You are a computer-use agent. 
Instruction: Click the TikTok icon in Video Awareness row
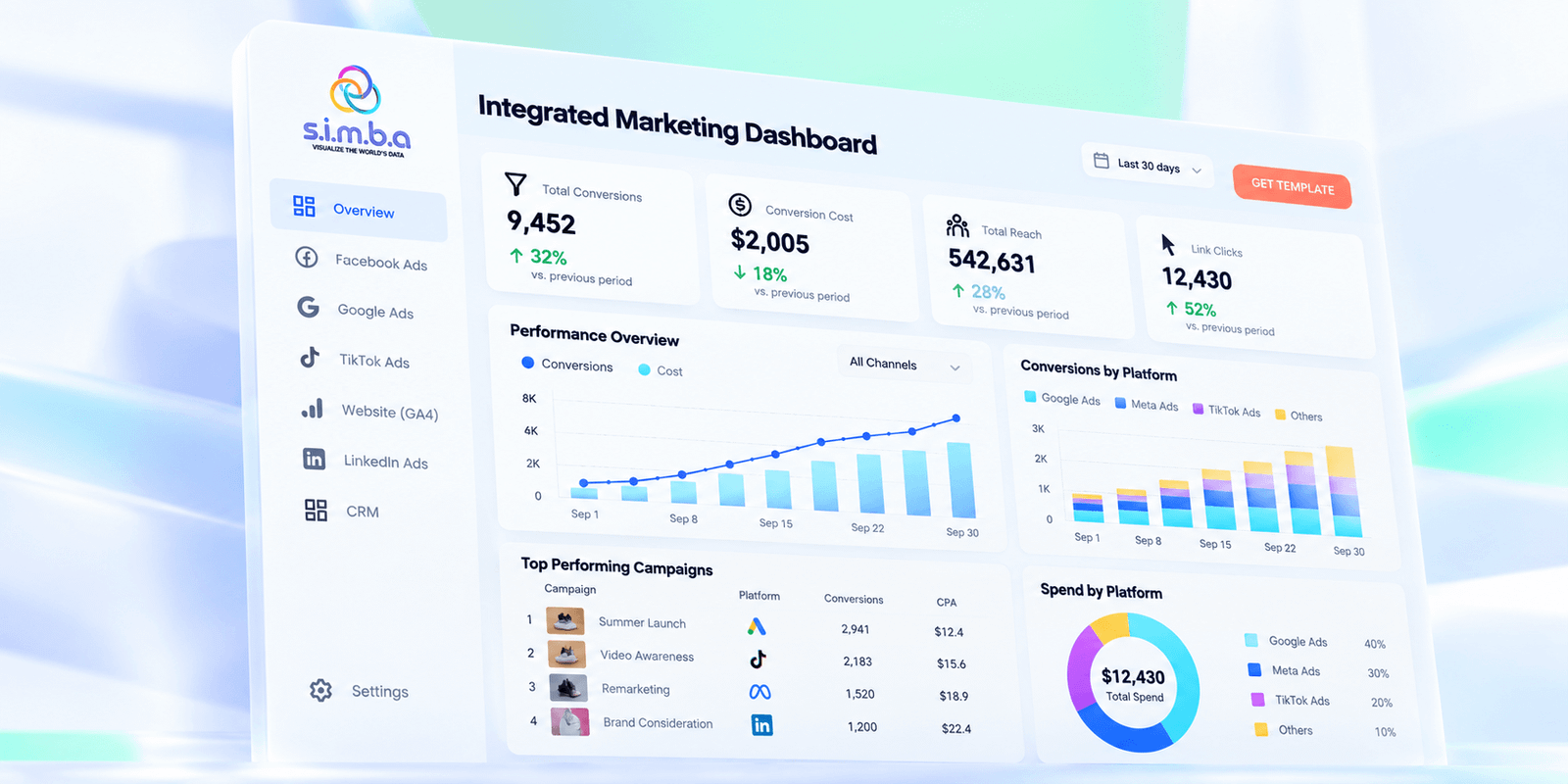pyautogui.click(x=758, y=659)
